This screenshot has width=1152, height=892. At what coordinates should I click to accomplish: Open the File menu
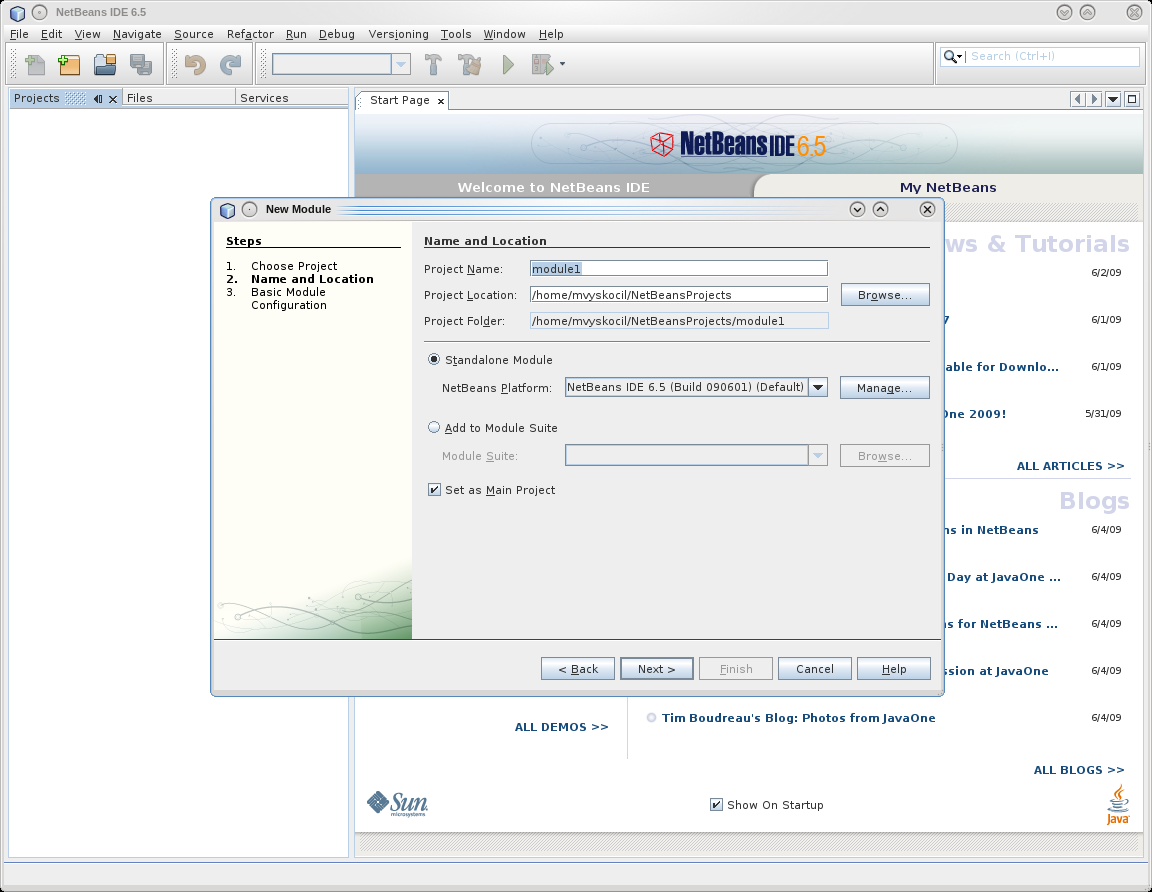pos(19,34)
